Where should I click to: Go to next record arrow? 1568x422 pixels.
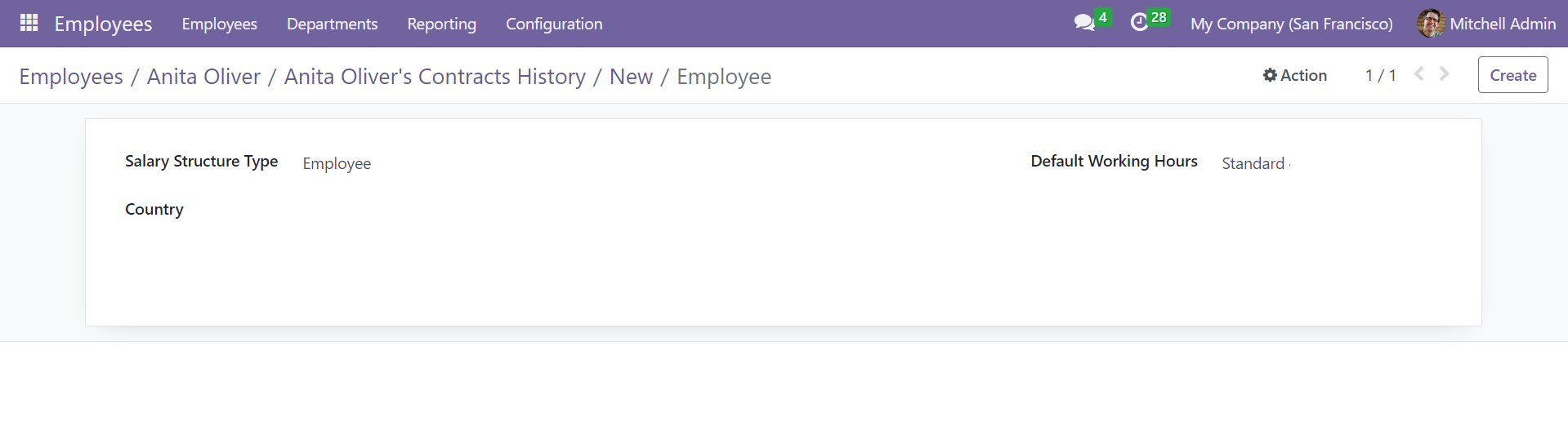click(1445, 74)
